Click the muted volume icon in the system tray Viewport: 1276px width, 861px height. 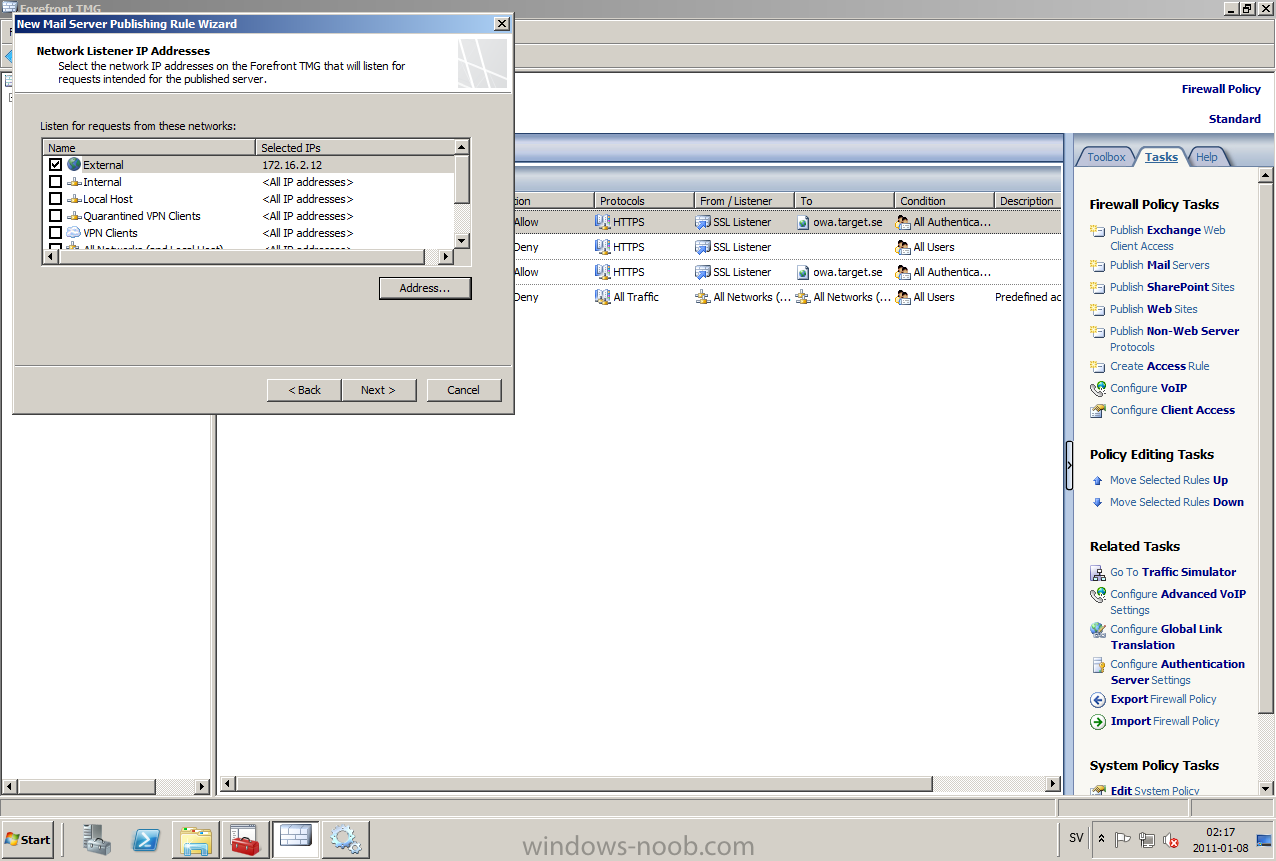point(1171,840)
